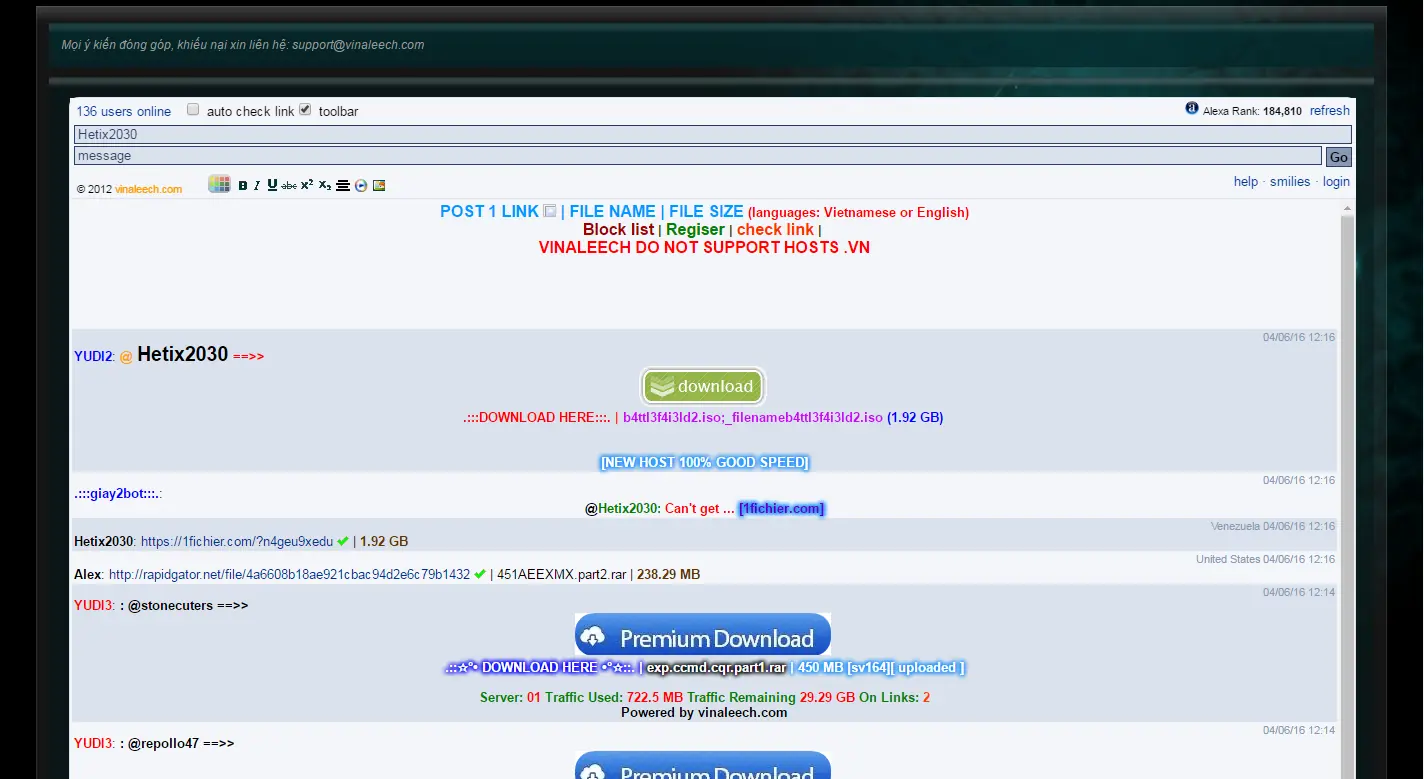Click the chat scrollbar up arrow
1424x779 pixels.
coord(1346,209)
